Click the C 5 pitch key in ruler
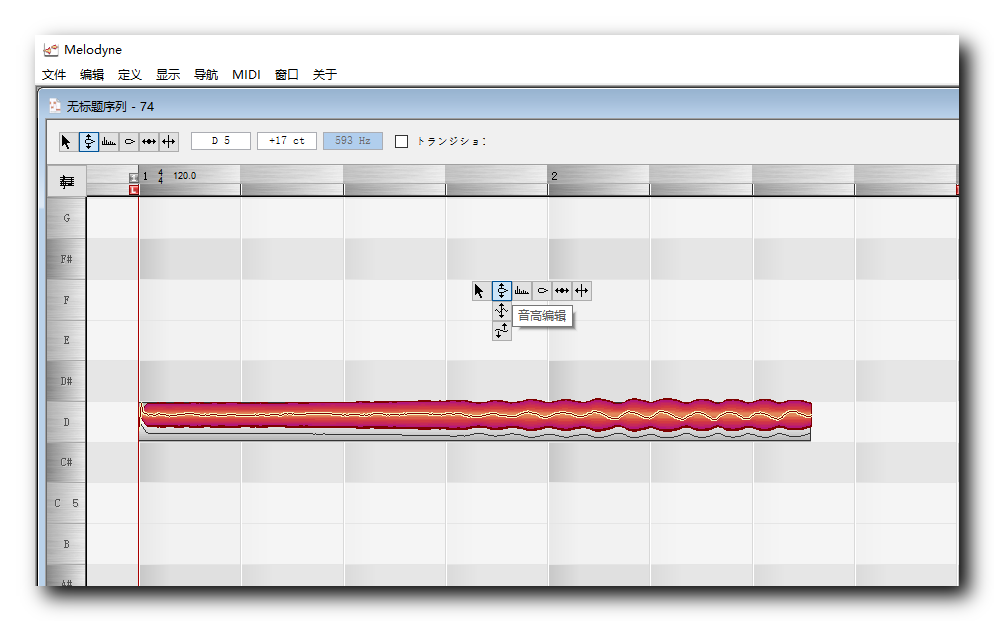This screenshot has width=994, height=621. coord(67,503)
